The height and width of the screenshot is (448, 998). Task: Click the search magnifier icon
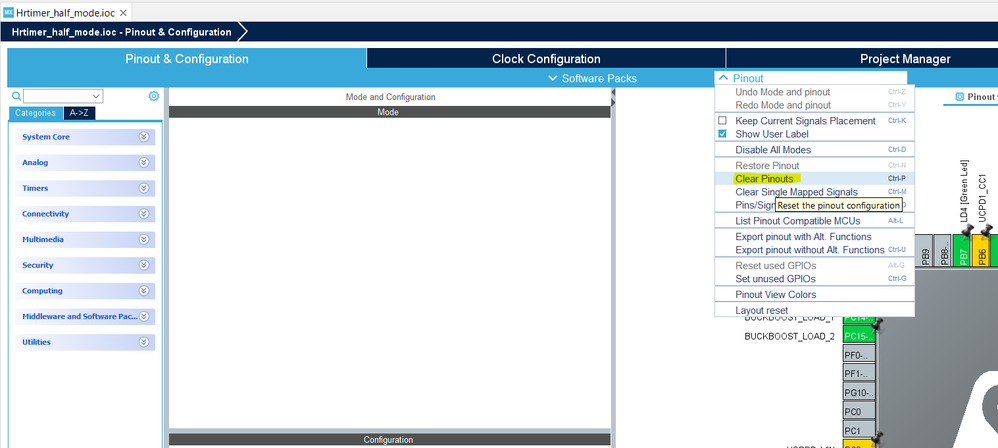click(17, 97)
